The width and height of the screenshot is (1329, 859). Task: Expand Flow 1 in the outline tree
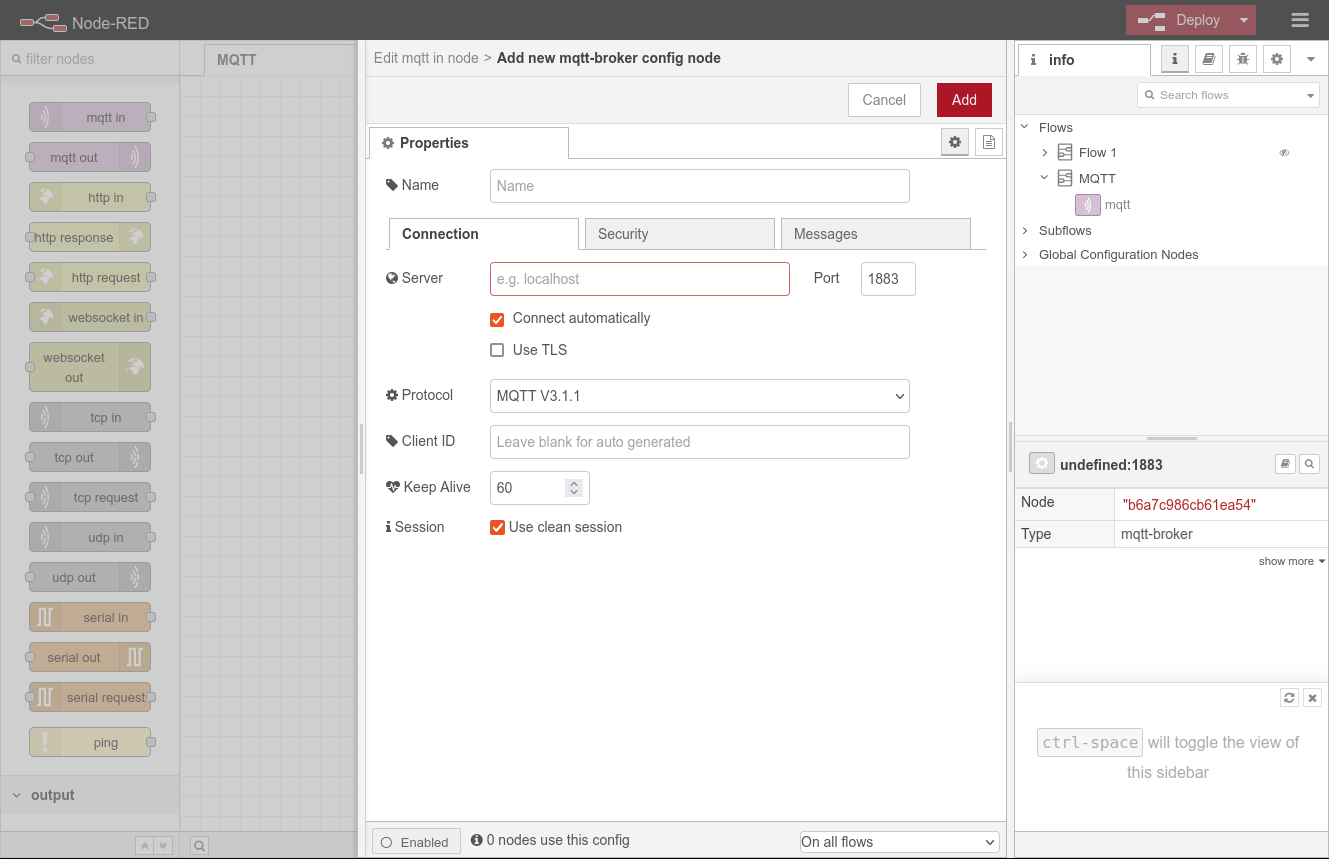[x=1045, y=153]
